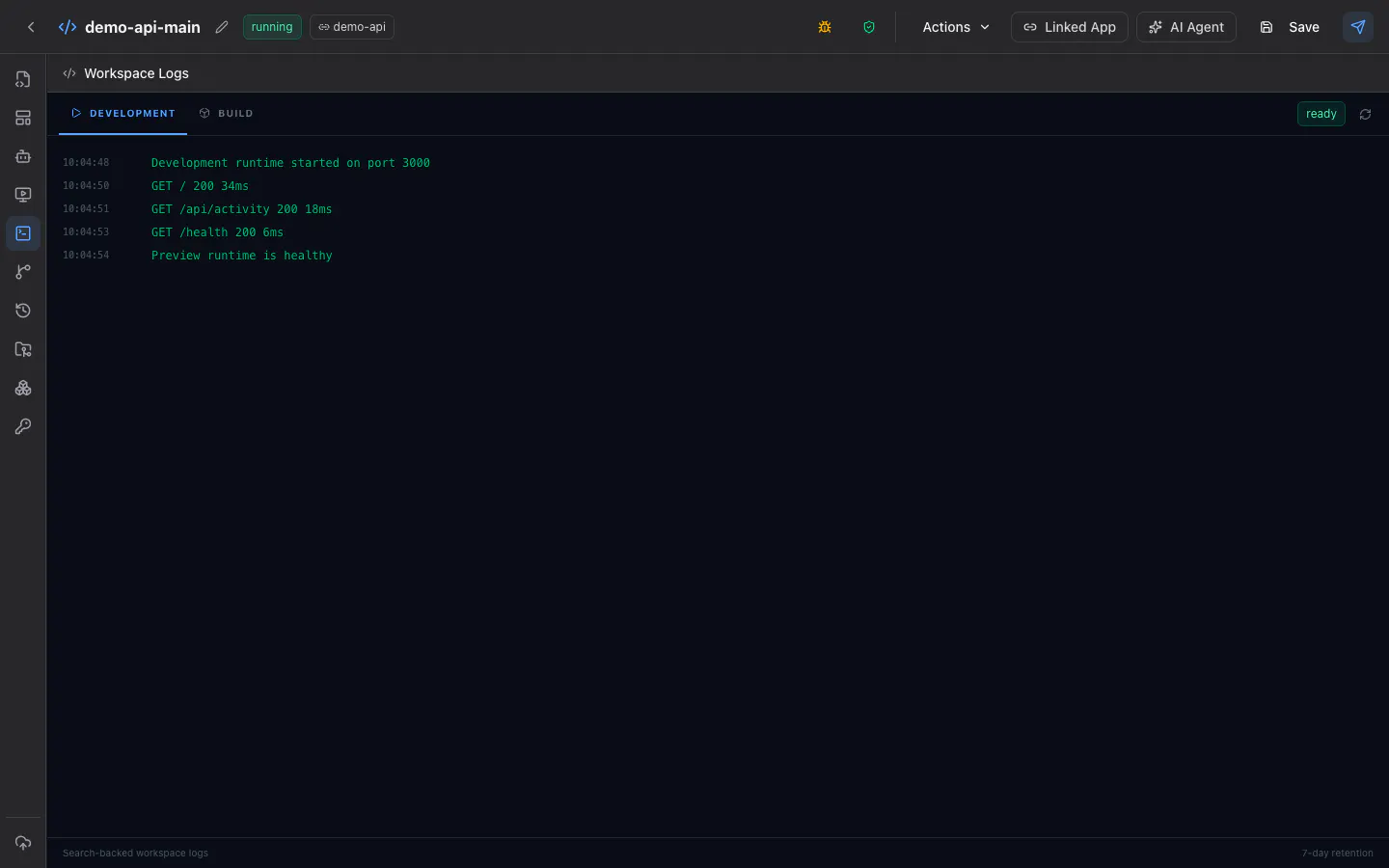Click the ready status badge
The height and width of the screenshot is (868, 1389).
pyautogui.click(x=1321, y=114)
